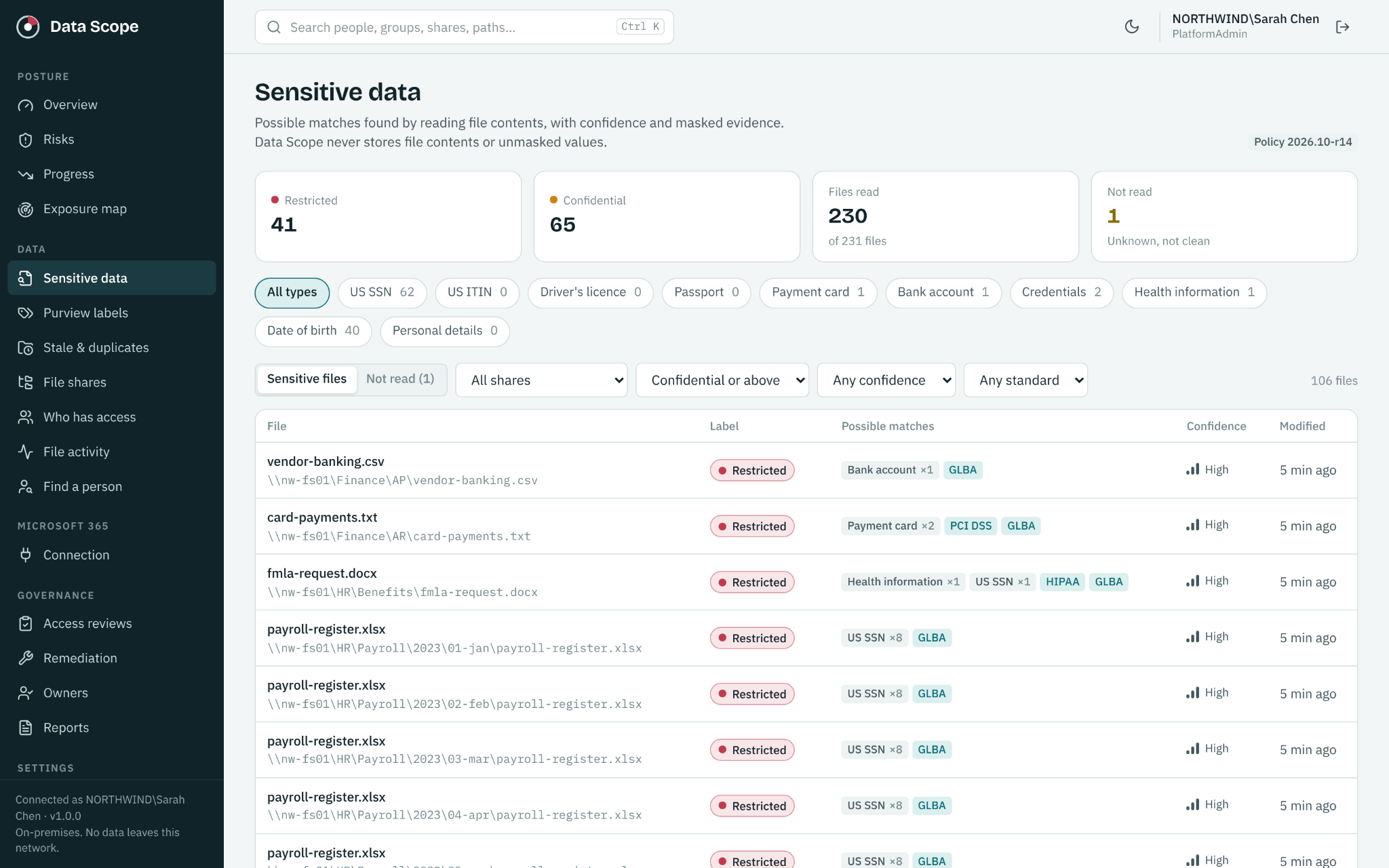Select Sensitive data in sidebar
This screenshot has width=1389, height=868.
click(x=112, y=278)
